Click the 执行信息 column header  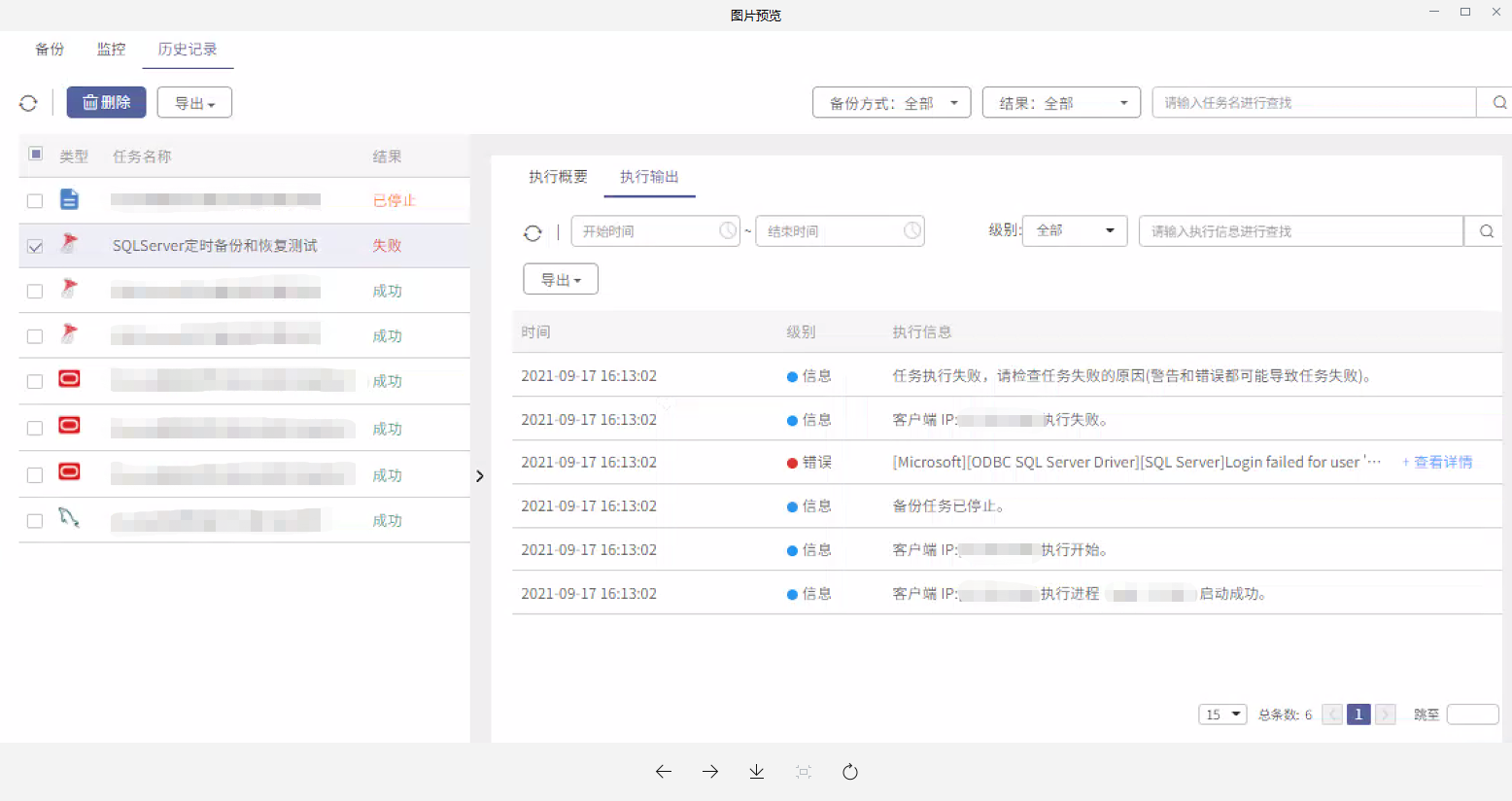pyautogui.click(x=921, y=331)
